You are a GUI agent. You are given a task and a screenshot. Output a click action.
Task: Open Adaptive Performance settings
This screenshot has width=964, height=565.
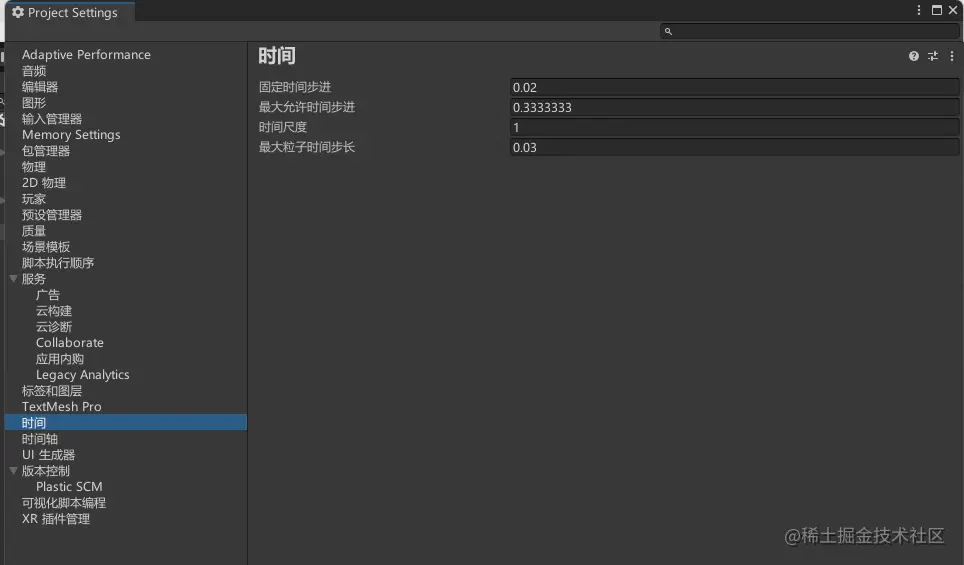pyautogui.click(x=86, y=55)
